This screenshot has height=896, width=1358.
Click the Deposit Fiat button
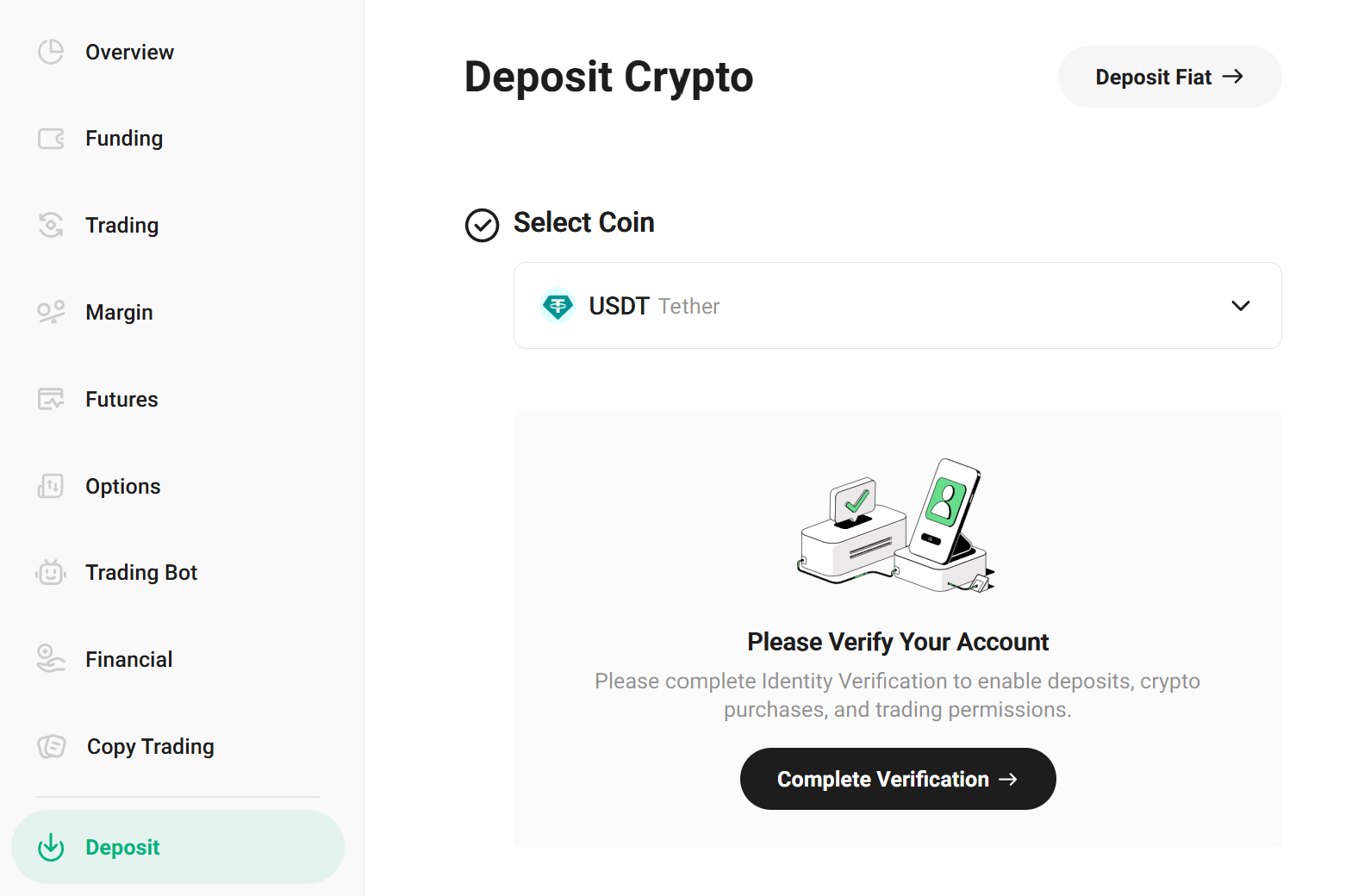coord(1169,77)
